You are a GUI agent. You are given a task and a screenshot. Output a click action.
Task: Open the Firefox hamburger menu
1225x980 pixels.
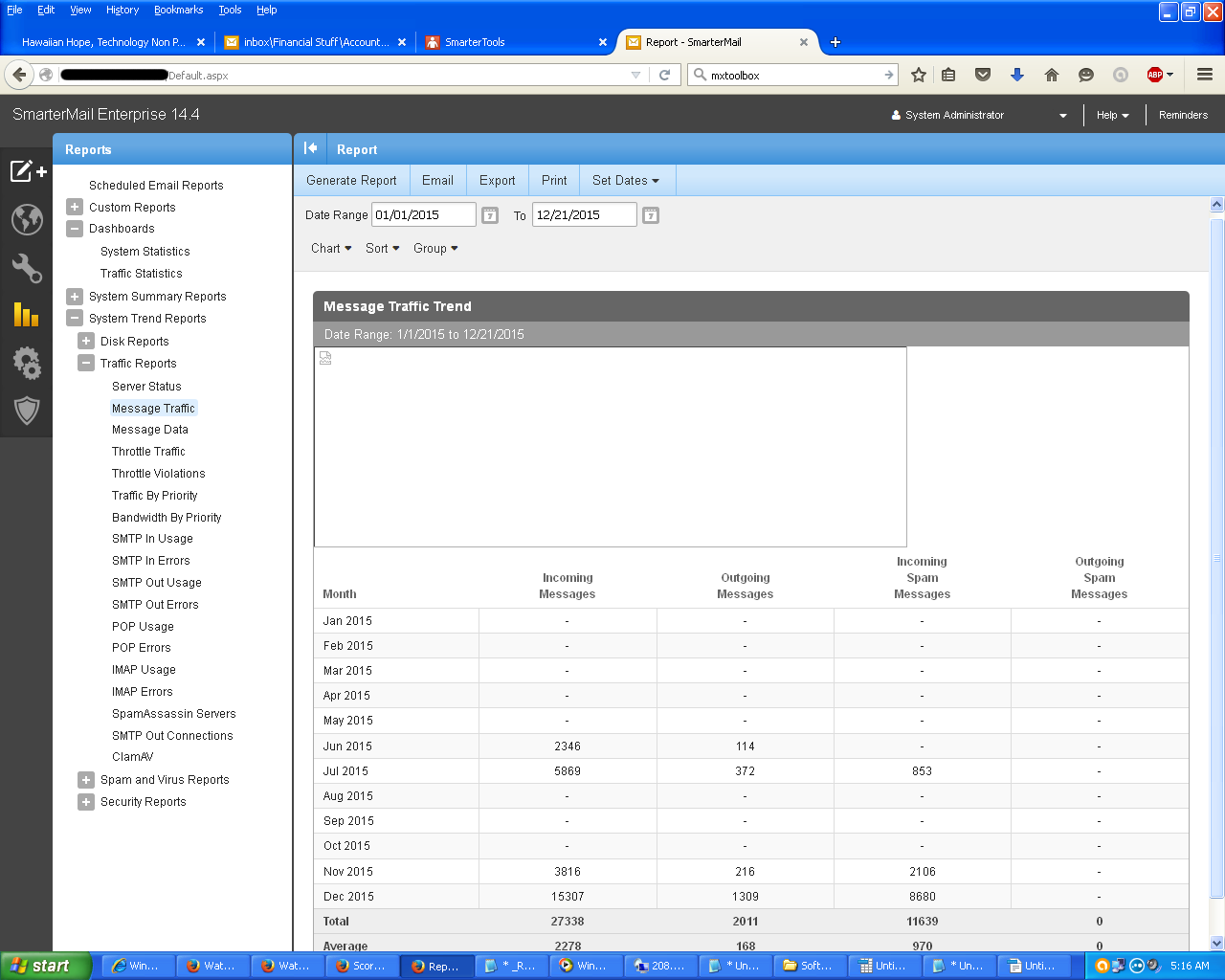(x=1205, y=75)
